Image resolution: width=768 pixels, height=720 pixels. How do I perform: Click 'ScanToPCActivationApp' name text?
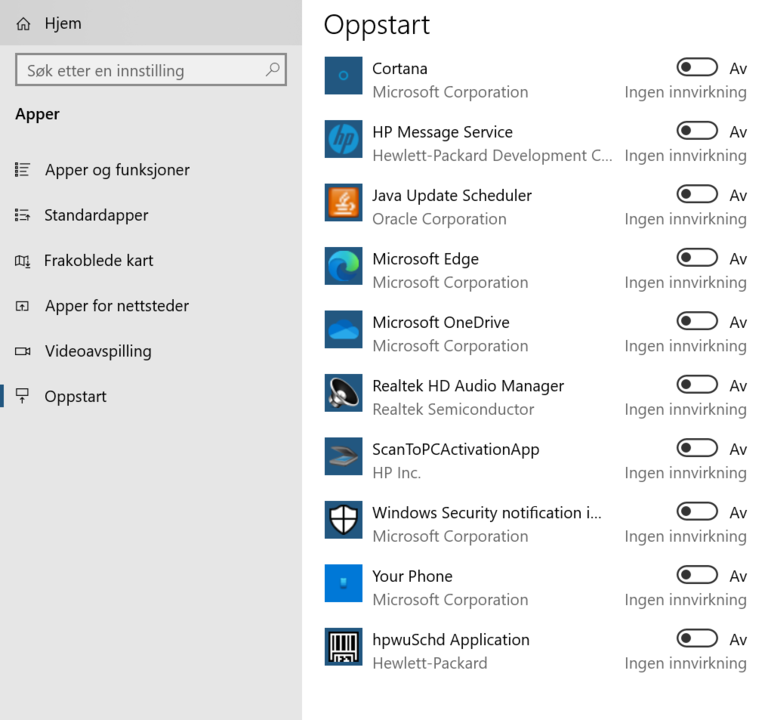tap(456, 450)
